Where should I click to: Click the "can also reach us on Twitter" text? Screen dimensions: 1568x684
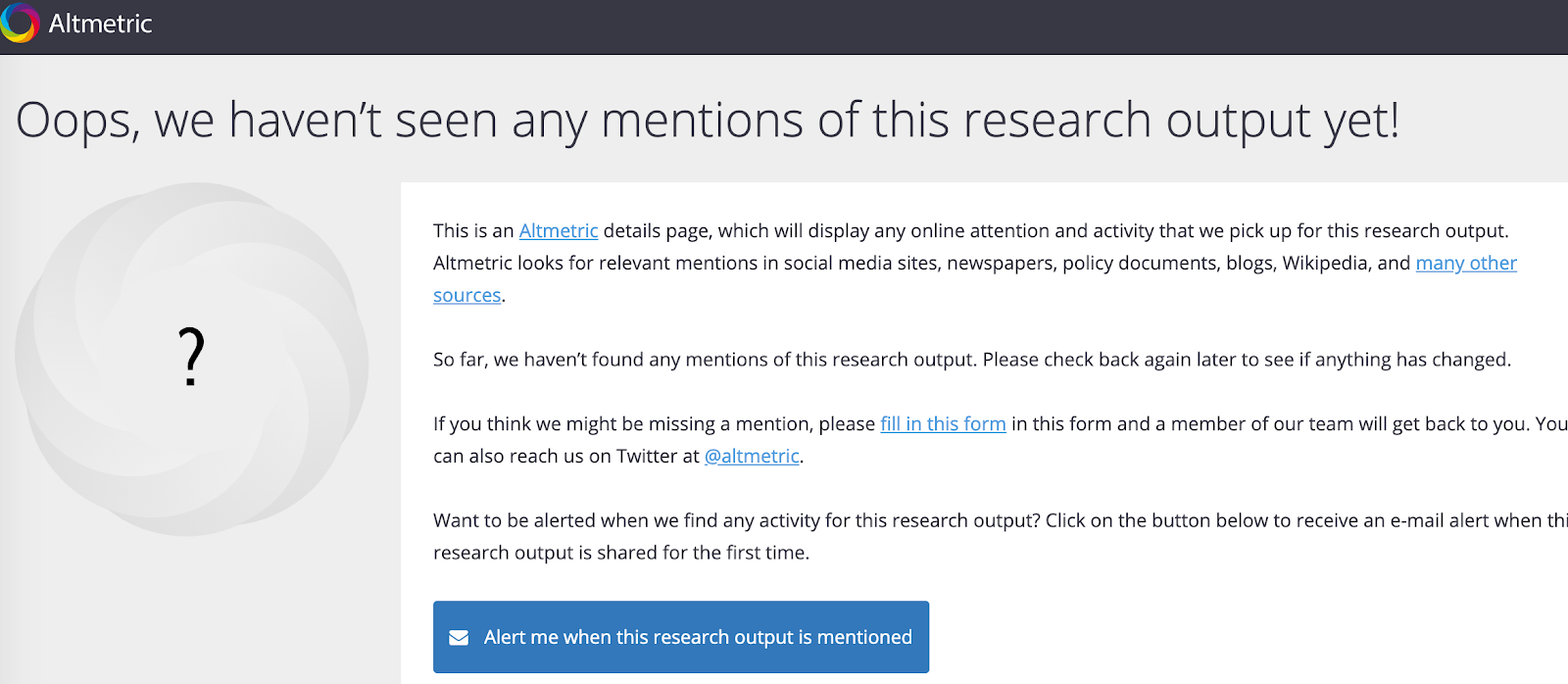[x=566, y=456]
